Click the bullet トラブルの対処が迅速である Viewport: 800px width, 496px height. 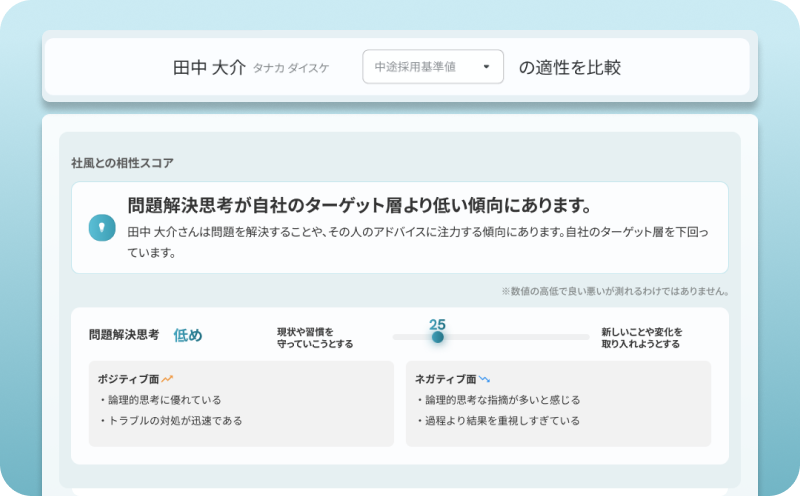pos(170,421)
